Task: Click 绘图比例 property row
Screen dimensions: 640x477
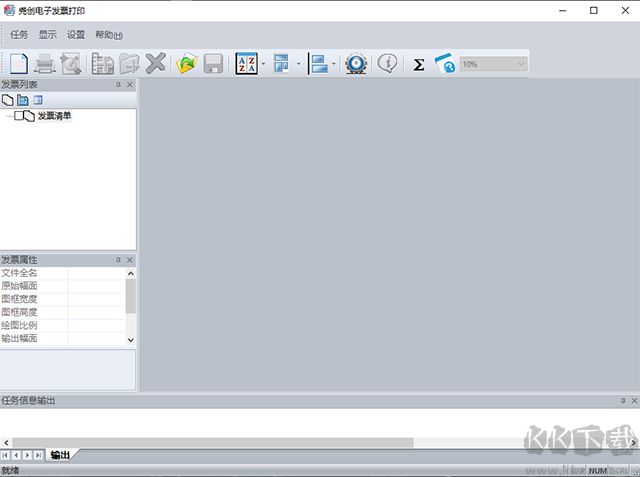Action: (x=63, y=325)
